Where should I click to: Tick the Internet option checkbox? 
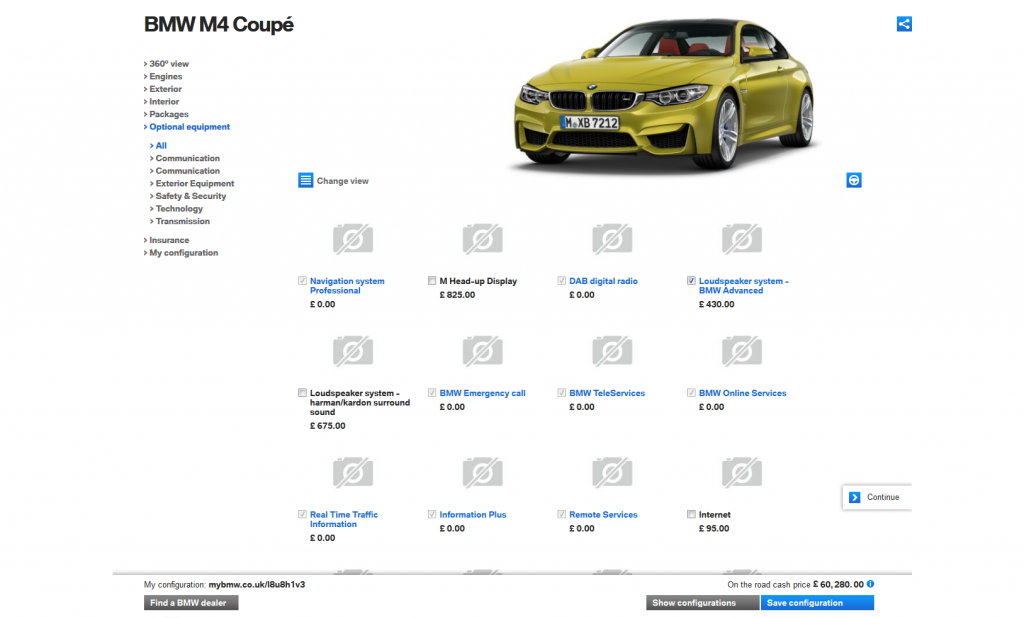click(x=692, y=515)
